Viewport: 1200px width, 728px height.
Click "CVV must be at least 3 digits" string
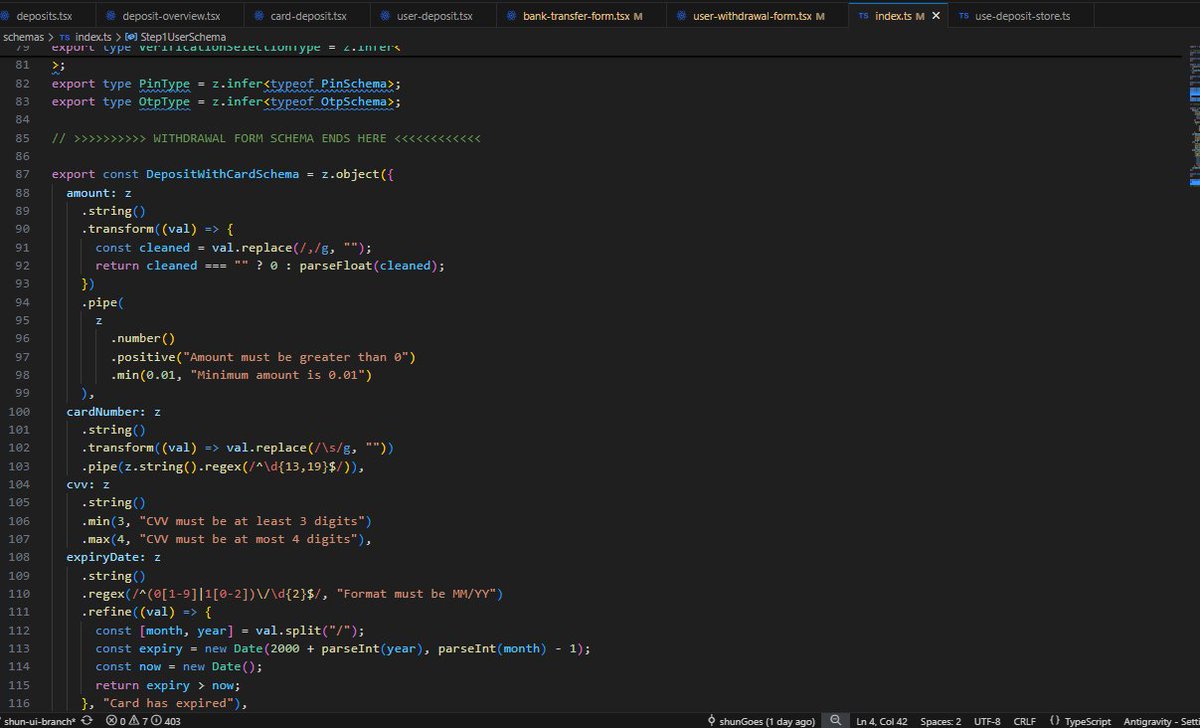click(251, 521)
